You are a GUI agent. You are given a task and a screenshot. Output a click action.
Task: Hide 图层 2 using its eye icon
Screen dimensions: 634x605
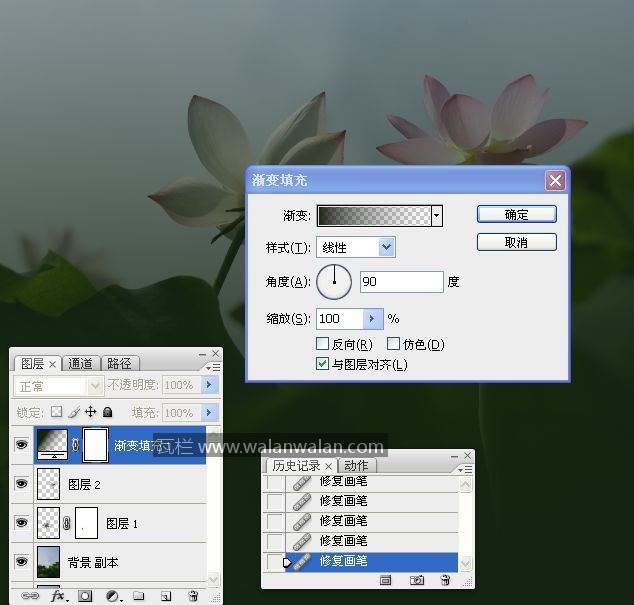tap(21, 484)
